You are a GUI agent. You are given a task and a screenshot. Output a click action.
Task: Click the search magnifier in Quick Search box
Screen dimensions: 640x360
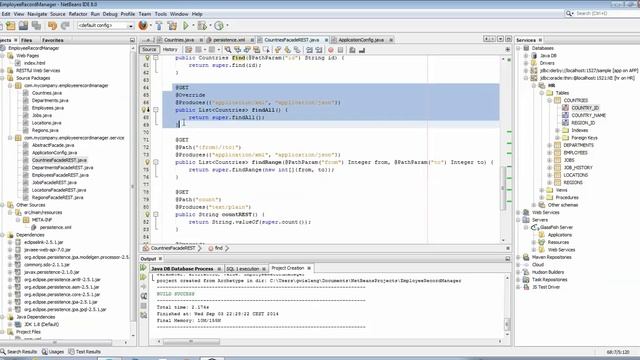pyautogui.click(x=569, y=13)
